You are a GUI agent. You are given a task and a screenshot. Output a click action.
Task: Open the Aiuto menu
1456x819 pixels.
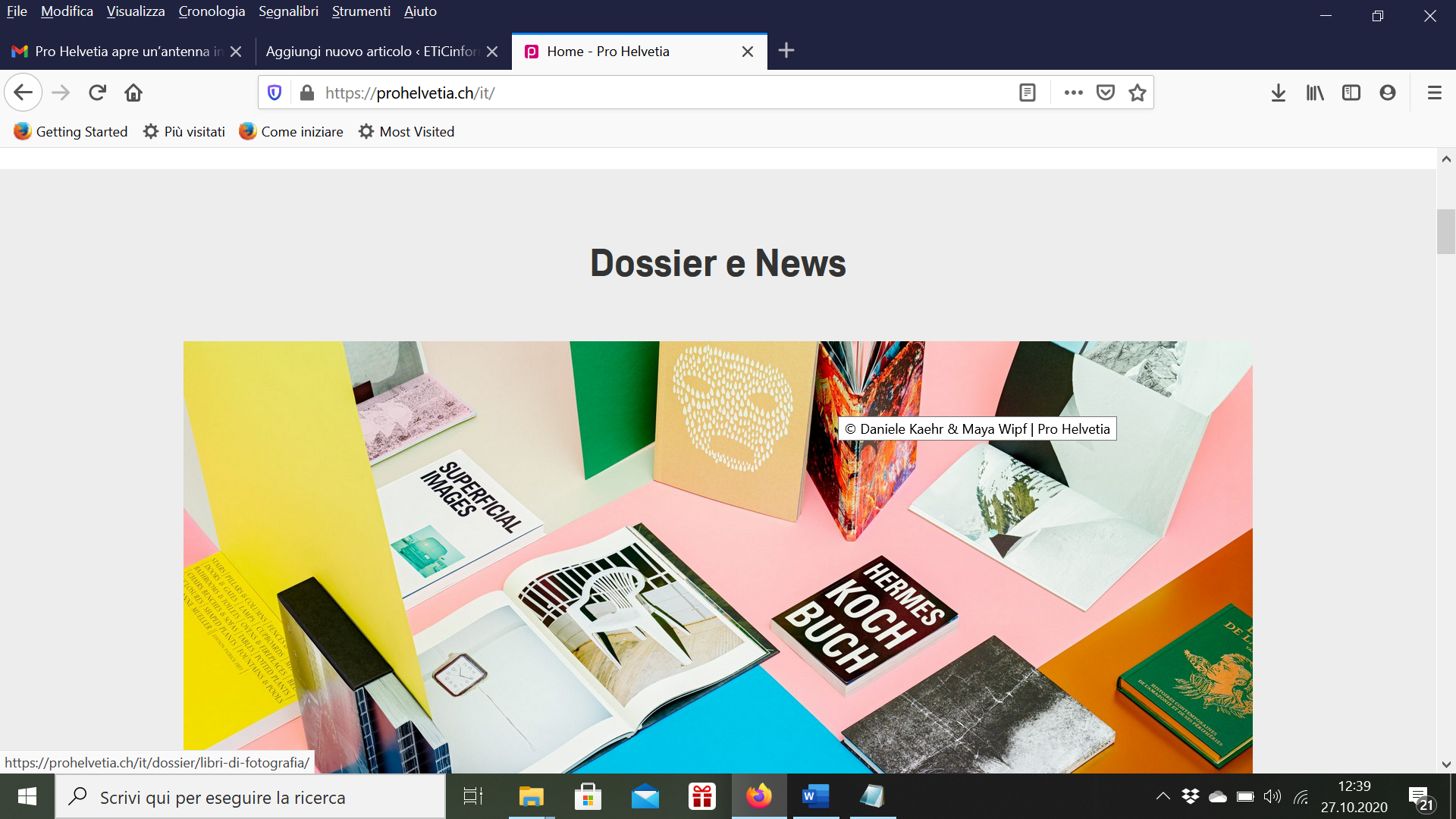coord(420,11)
